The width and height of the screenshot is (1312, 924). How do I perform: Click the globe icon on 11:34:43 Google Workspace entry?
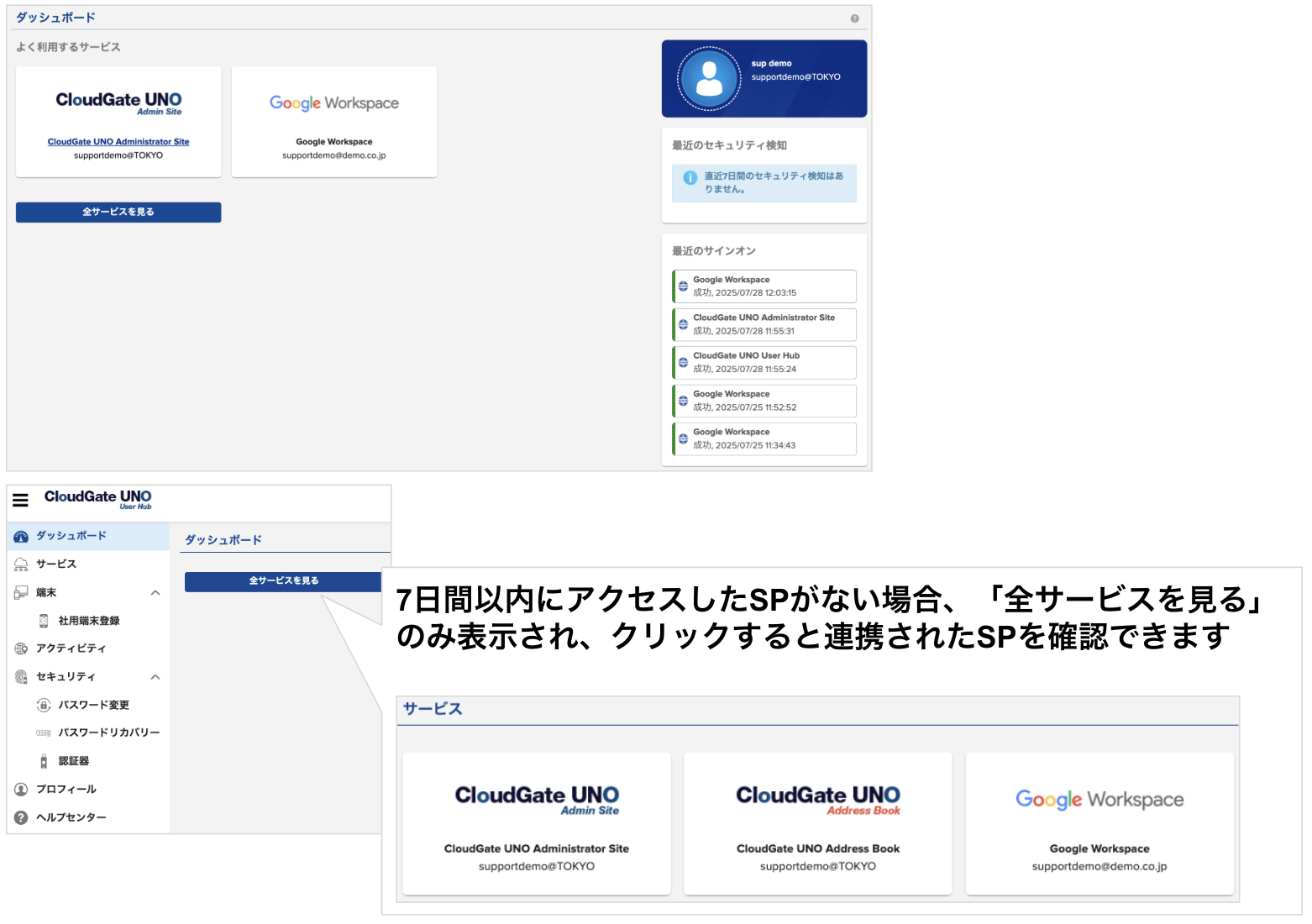coord(684,438)
